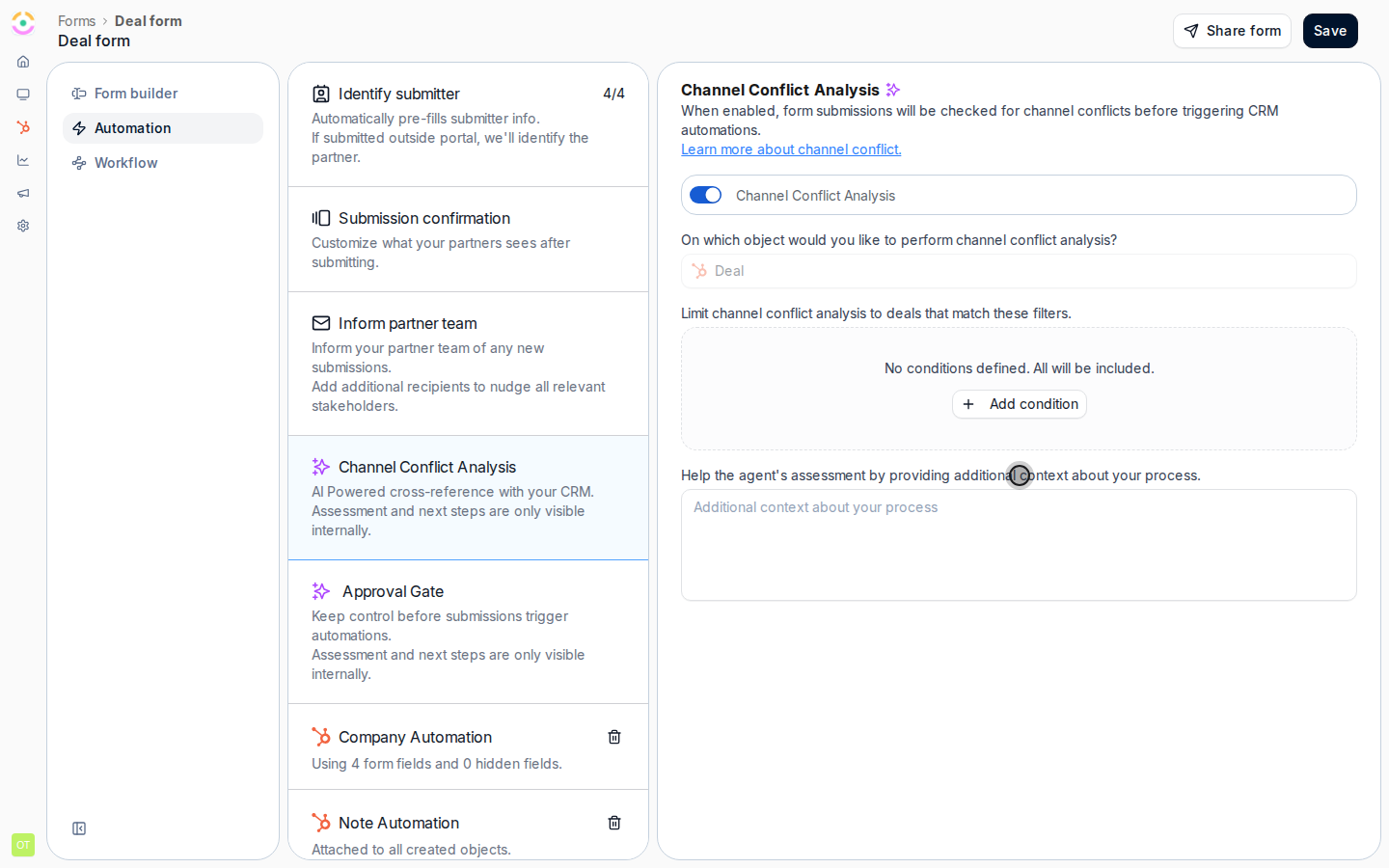
Task: Select the Approval Gate section
Action: click(x=468, y=632)
